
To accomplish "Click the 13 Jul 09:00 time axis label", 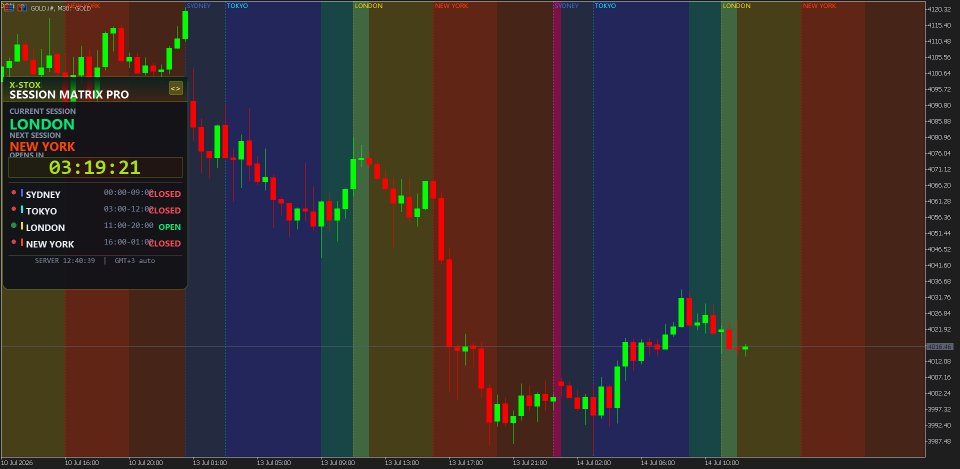I will pos(337,462).
